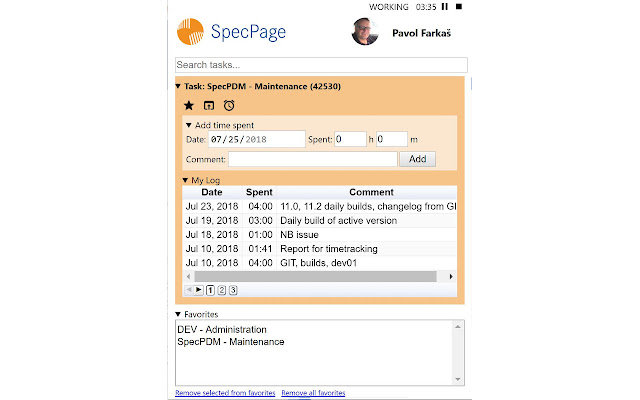The height and width of the screenshot is (400, 640).
Task: Select the Jul 23, 2018 log date
Action: coord(212,207)
